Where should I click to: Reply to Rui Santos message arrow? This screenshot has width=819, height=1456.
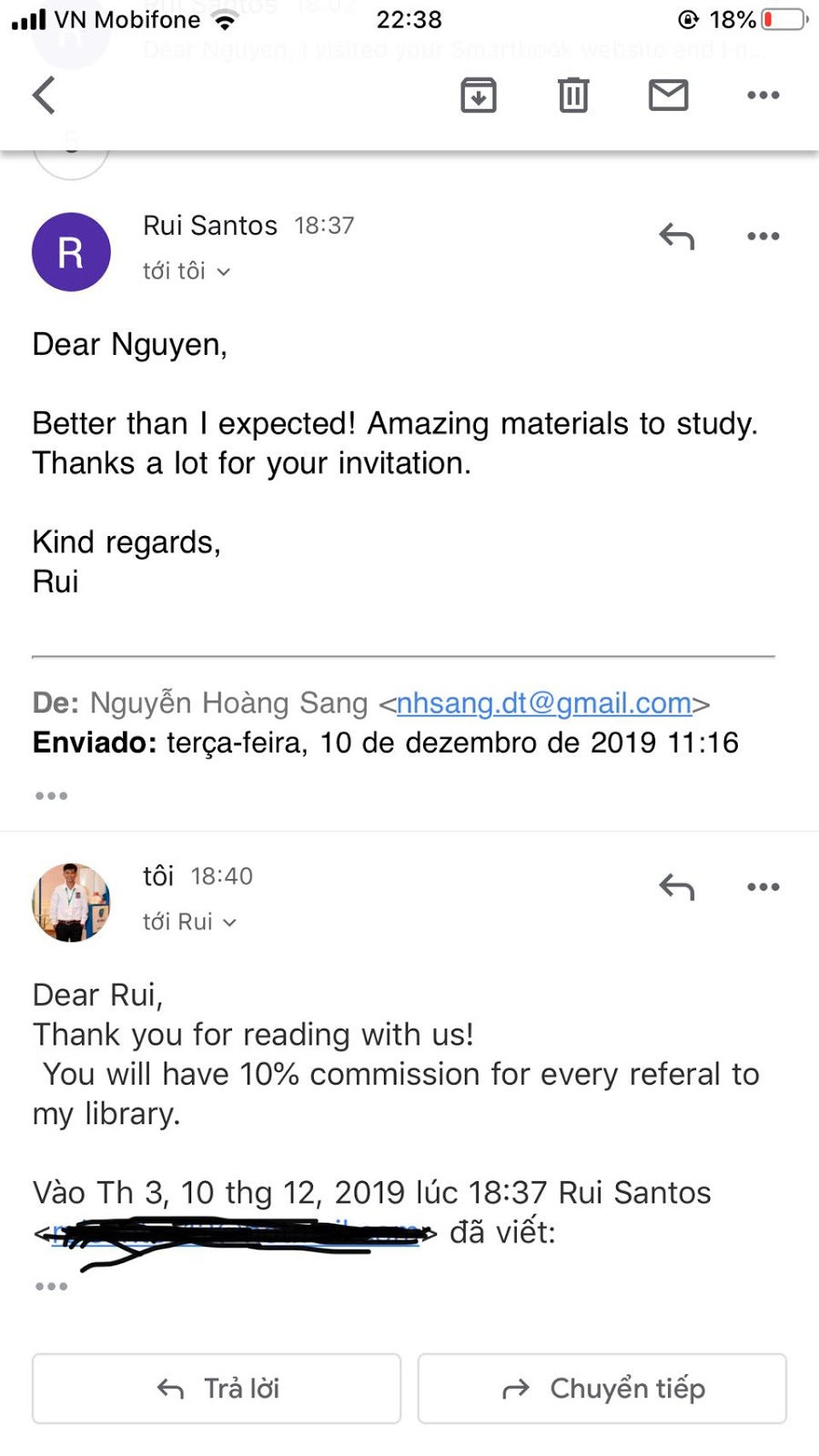coord(677,237)
